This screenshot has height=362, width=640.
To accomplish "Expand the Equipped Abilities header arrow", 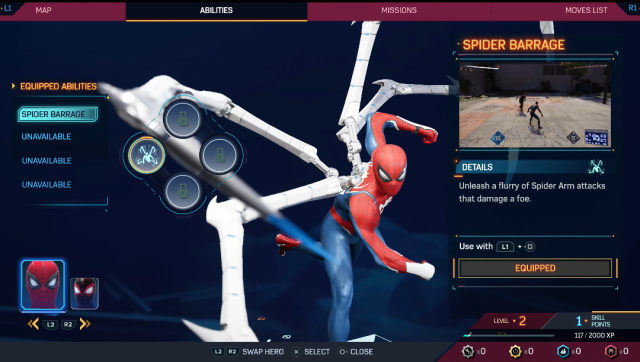I will pos(13,86).
